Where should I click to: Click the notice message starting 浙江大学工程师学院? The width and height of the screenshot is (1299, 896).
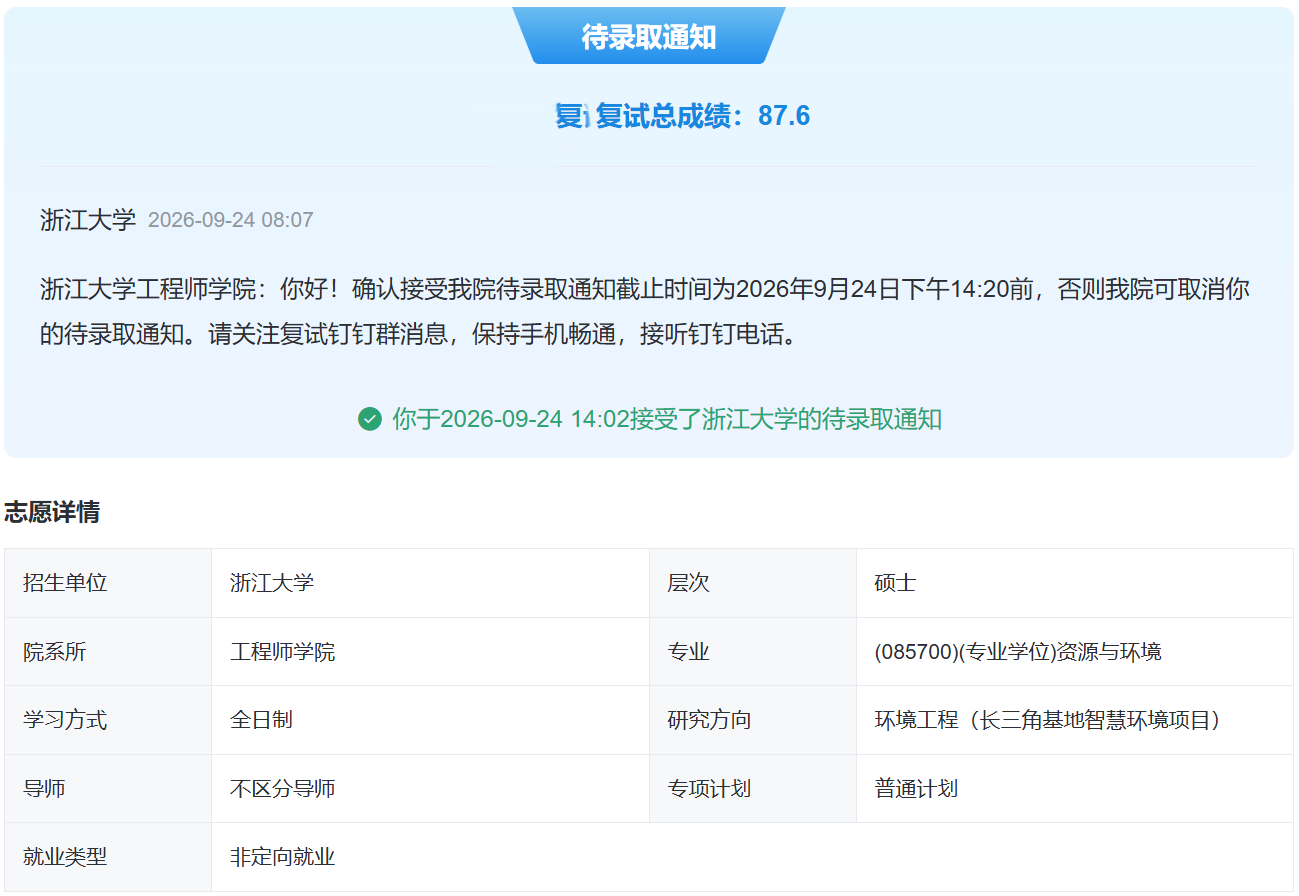point(645,312)
